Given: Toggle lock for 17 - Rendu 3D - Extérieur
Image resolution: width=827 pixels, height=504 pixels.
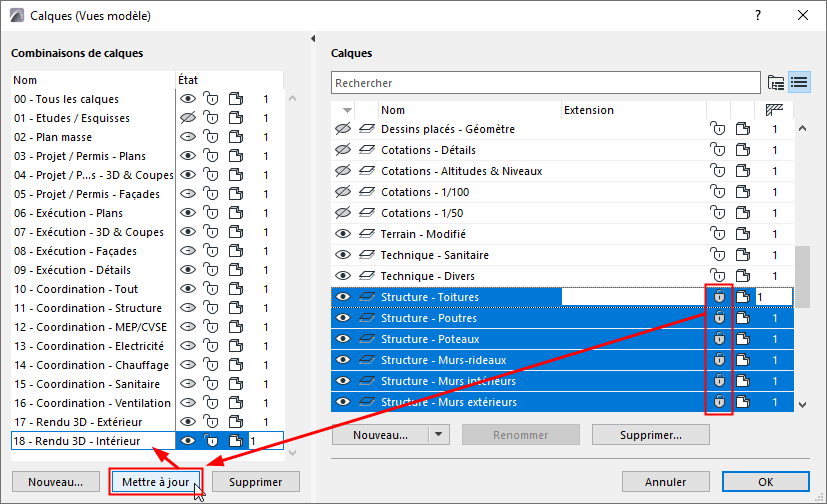Looking at the screenshot, I should coord(211,422).
